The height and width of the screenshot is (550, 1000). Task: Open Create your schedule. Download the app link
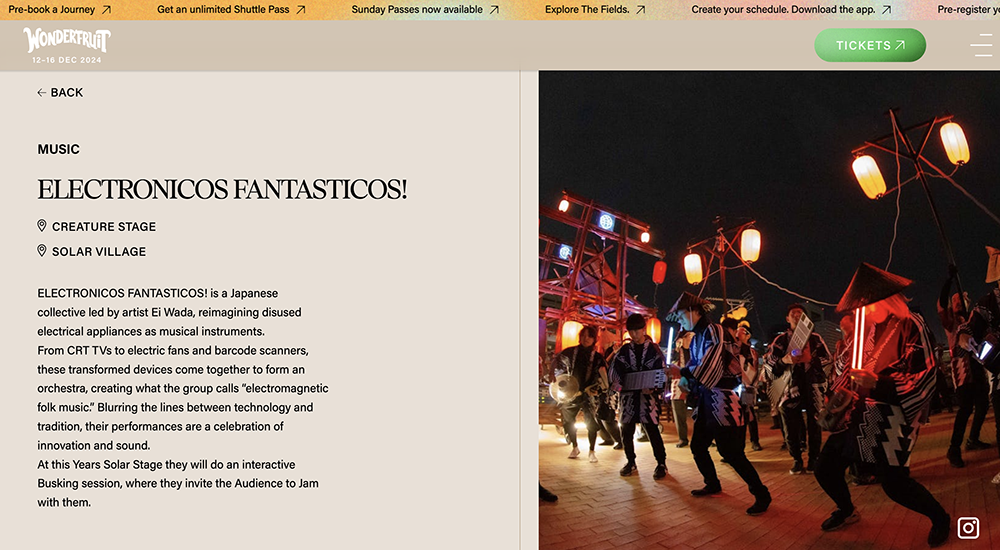[791, 10]
